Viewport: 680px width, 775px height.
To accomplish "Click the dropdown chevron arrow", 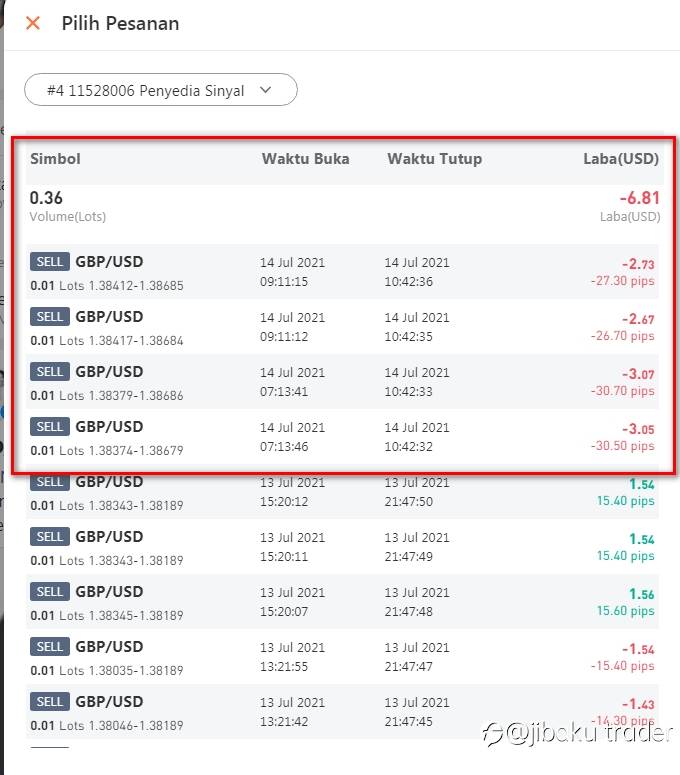I will pyautogui.click(x=265, y=90).
